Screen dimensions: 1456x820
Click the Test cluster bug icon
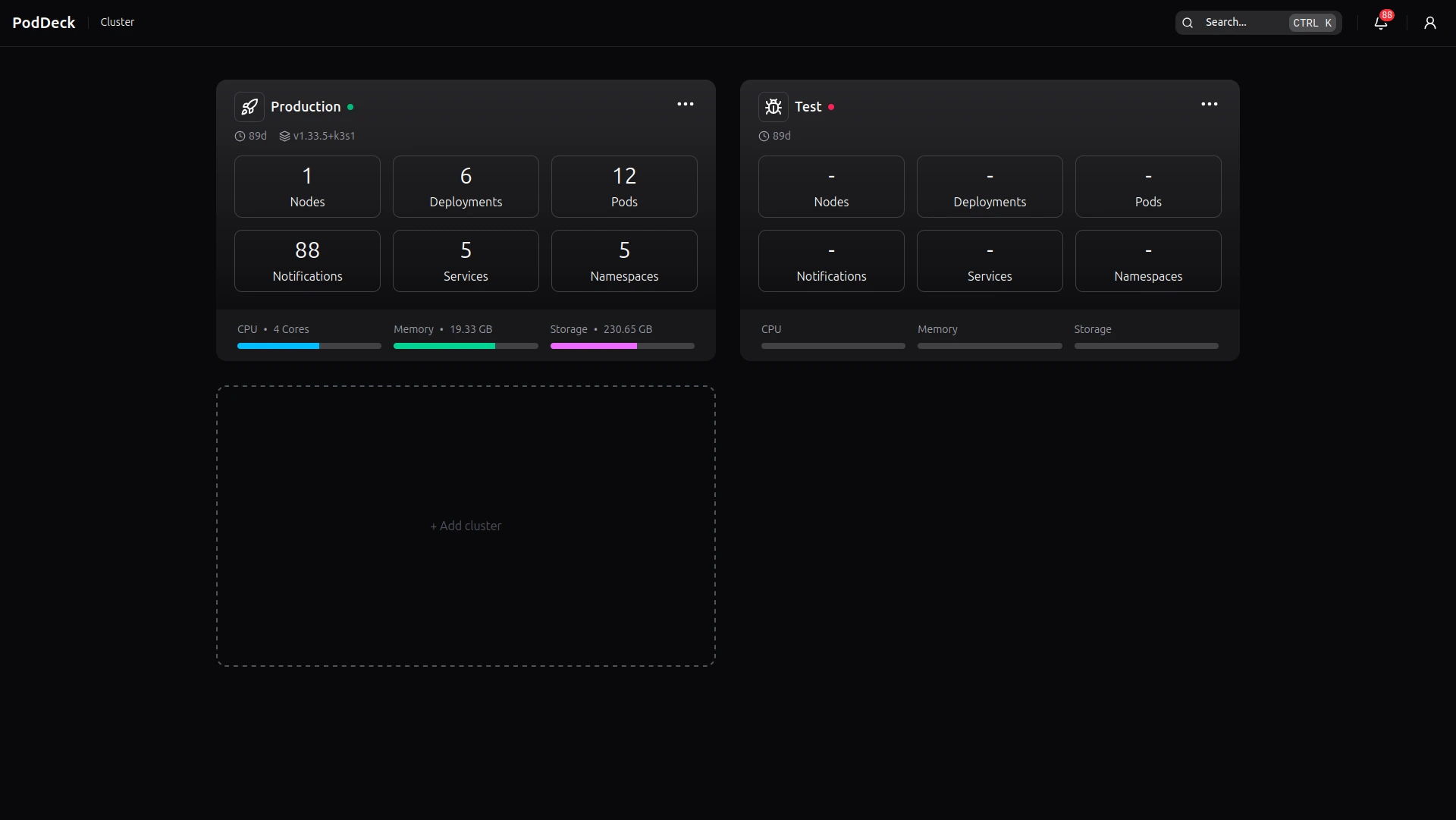point(773,107)
